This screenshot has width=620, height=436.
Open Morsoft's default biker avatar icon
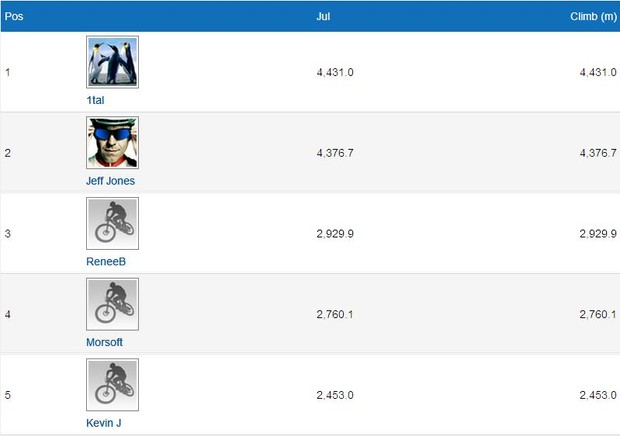(x=112, y=304)
